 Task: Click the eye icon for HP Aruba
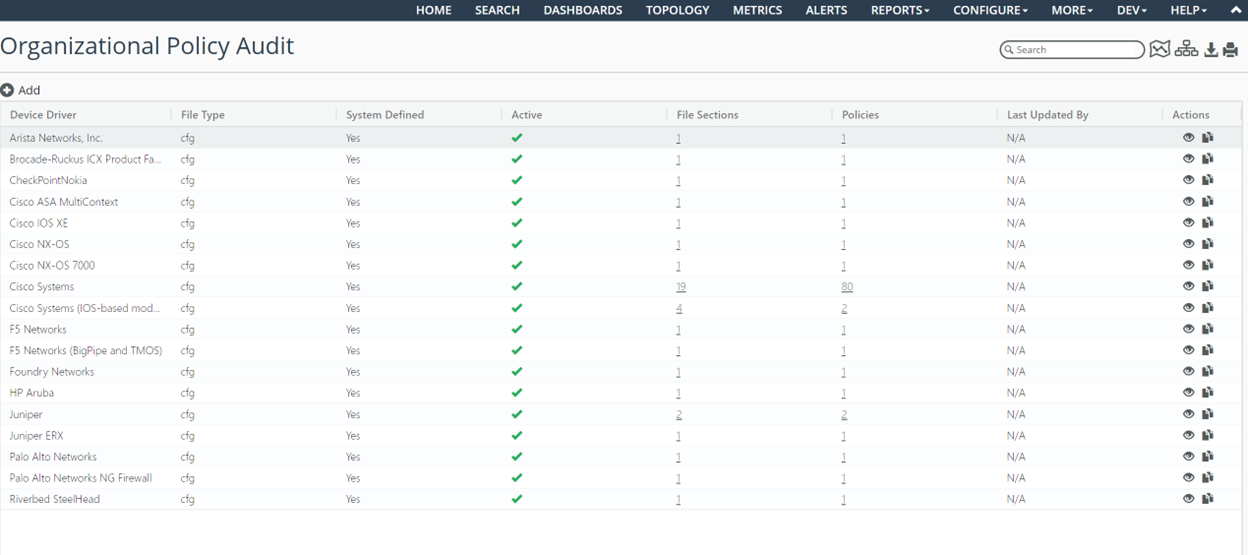tap(1189, 392)
